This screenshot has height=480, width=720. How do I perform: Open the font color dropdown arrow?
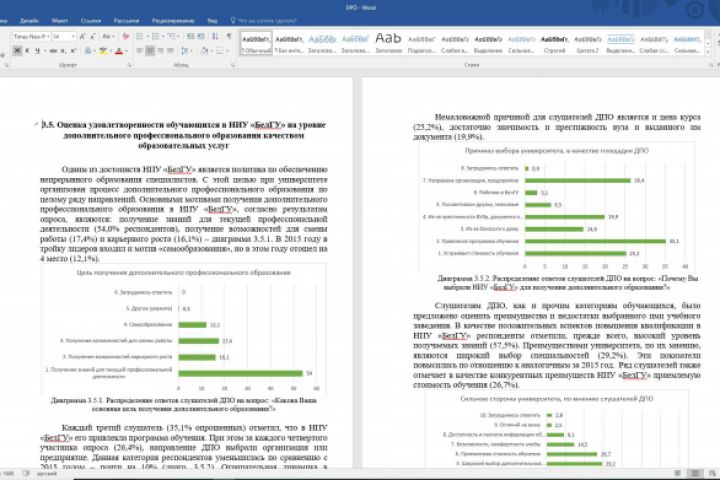(x=126, y=51)
